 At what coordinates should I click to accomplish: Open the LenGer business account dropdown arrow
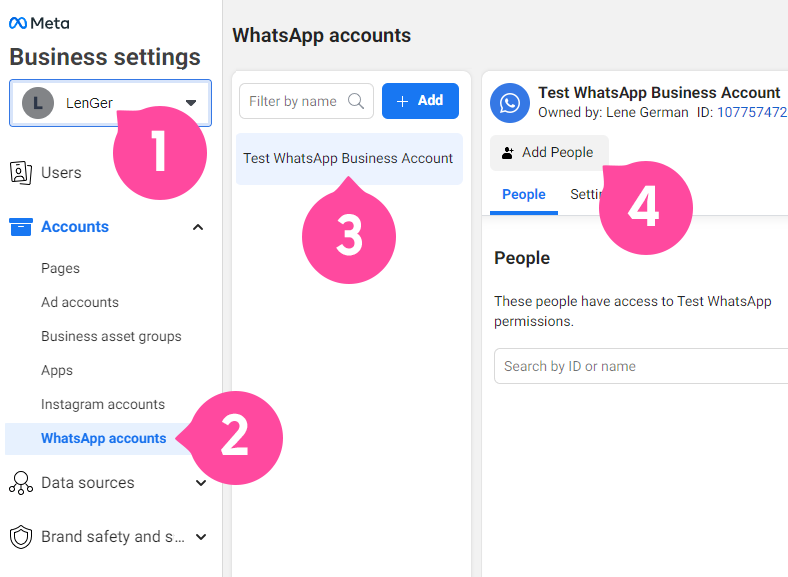pyautogui.click(x=190, y=103)
